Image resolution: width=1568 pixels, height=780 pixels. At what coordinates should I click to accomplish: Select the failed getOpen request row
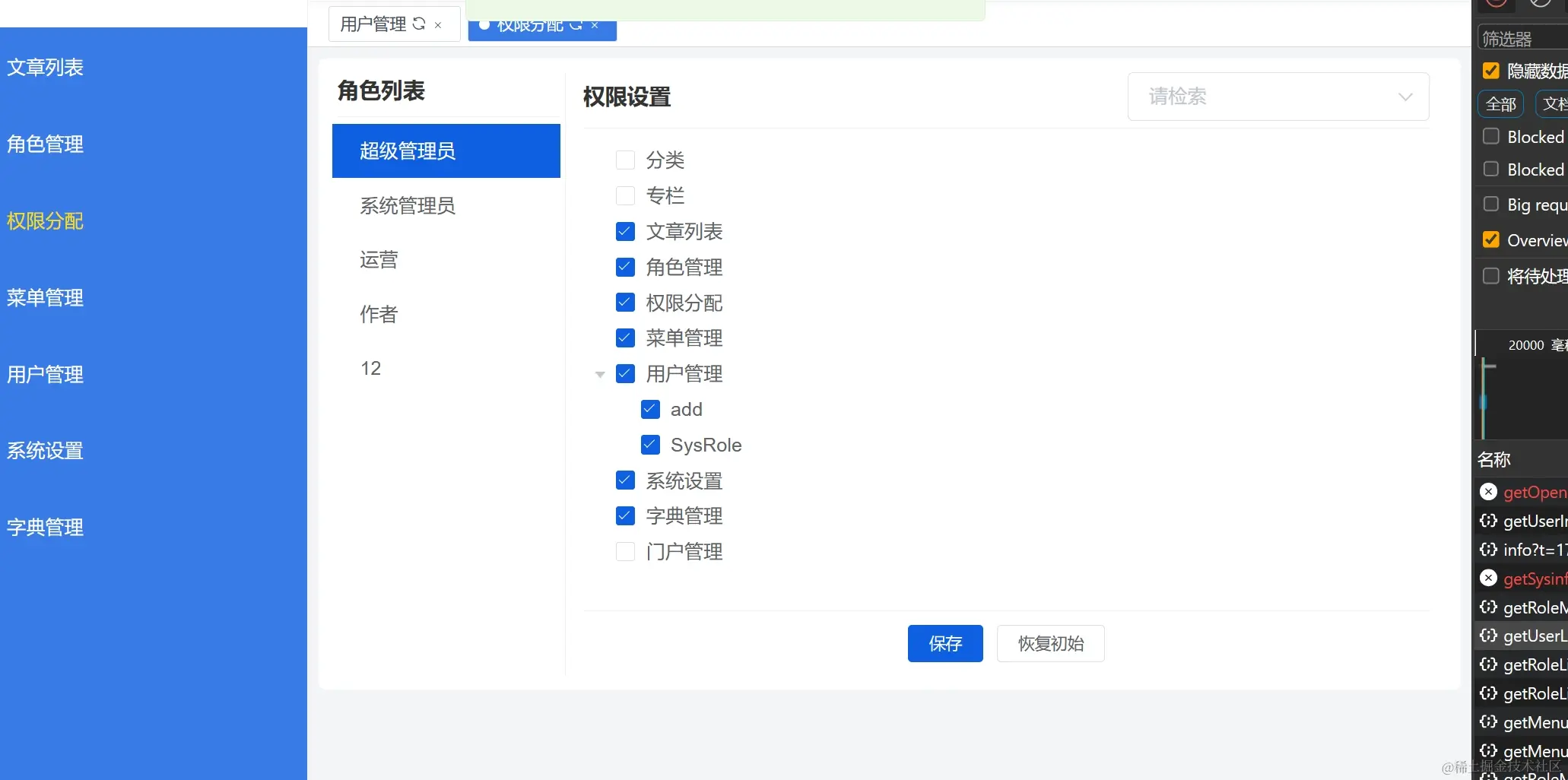(x=1522, y=492)
